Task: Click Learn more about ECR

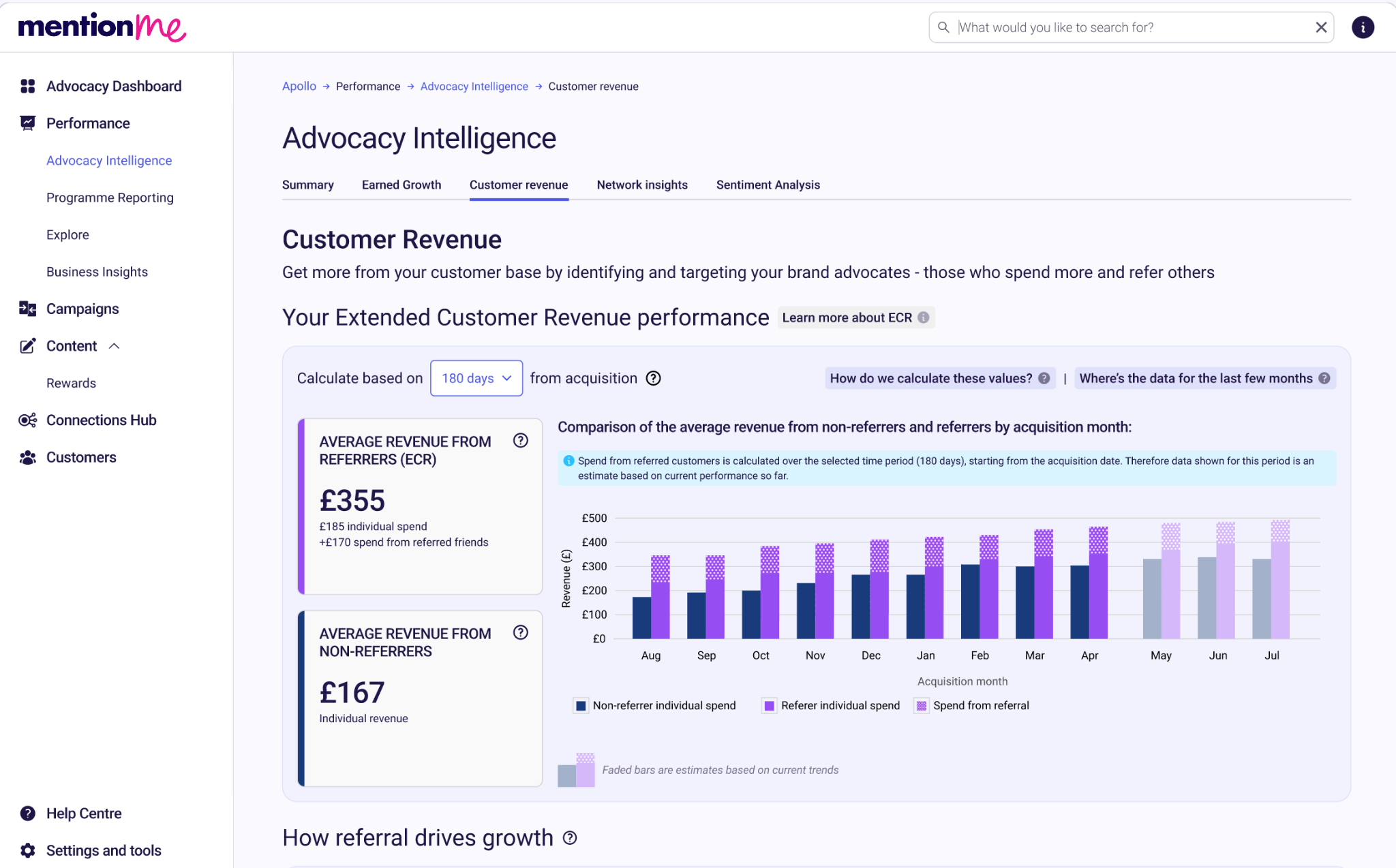Action: 855,317
